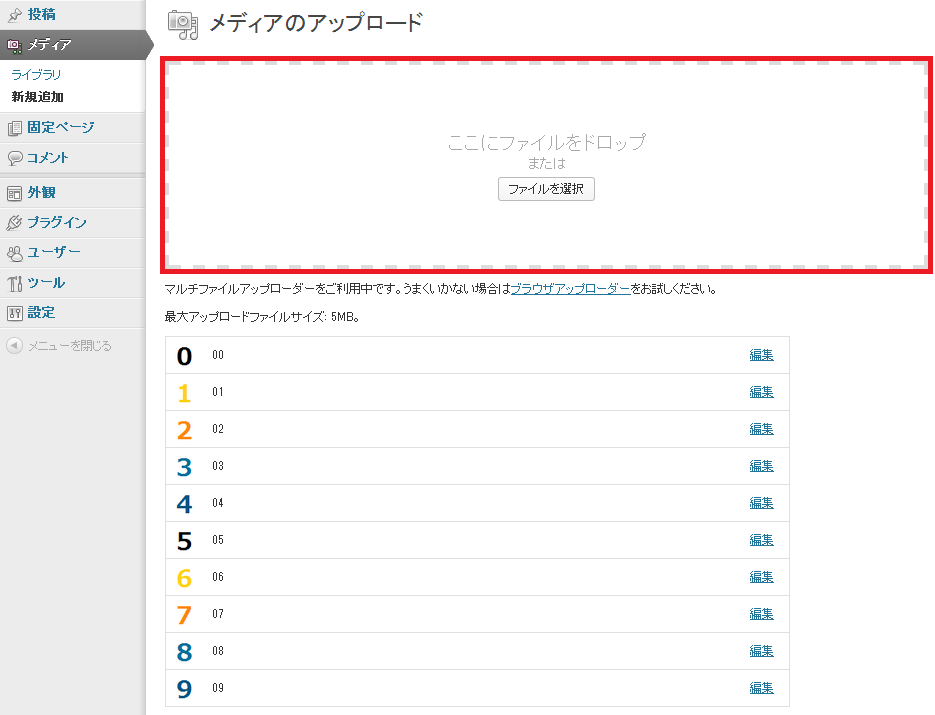Viewport: 935px width, 715px height.
Task: Select 新規追加 in the media submenu
Action: coord(38,97)
